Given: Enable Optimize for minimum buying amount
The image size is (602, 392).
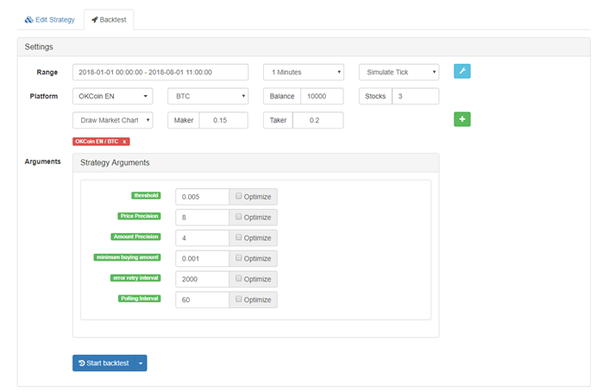Looking at the screenshot, I should 238,258.
